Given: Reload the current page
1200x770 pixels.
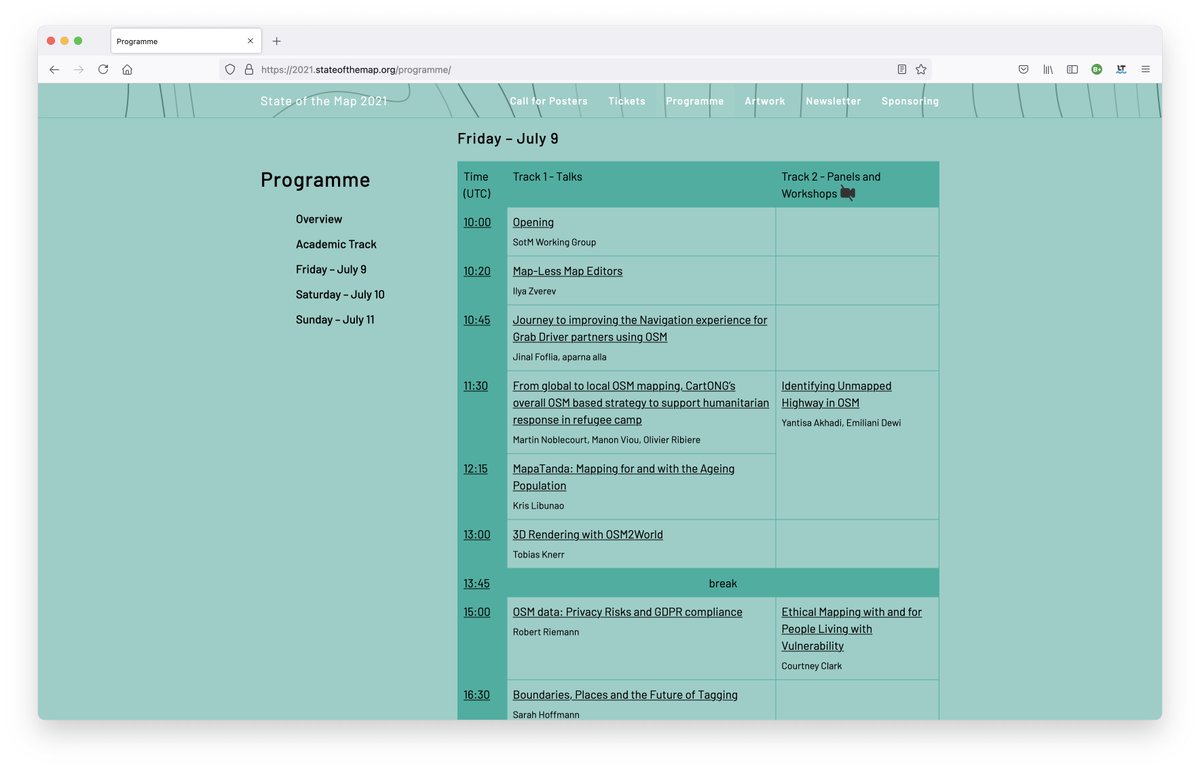Looking at the screenshot, I should pyautogui.click(x=103, y=69).
